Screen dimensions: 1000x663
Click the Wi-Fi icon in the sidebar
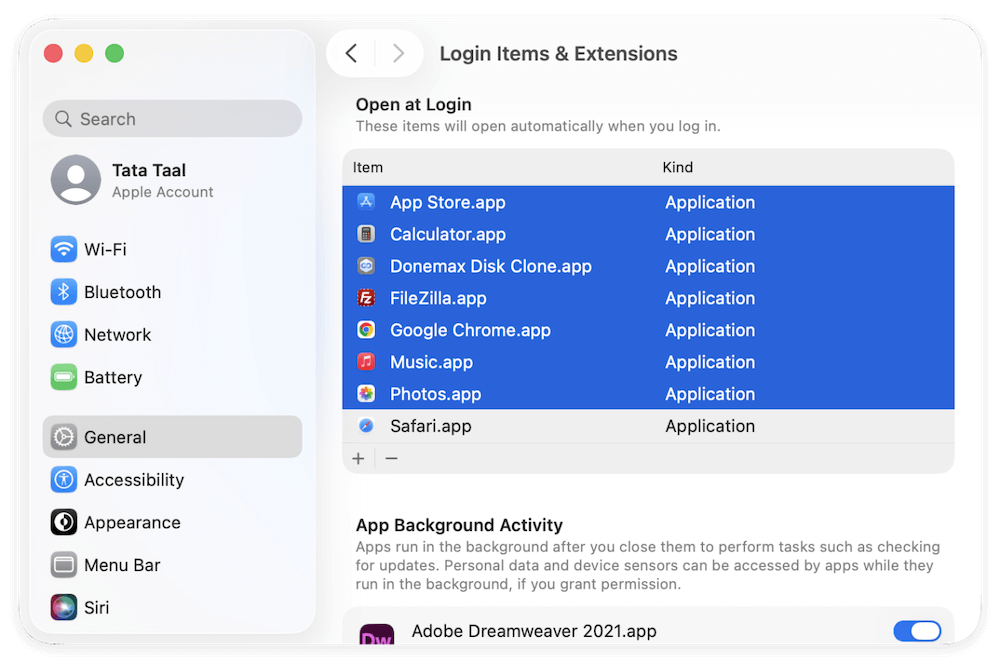63,249
